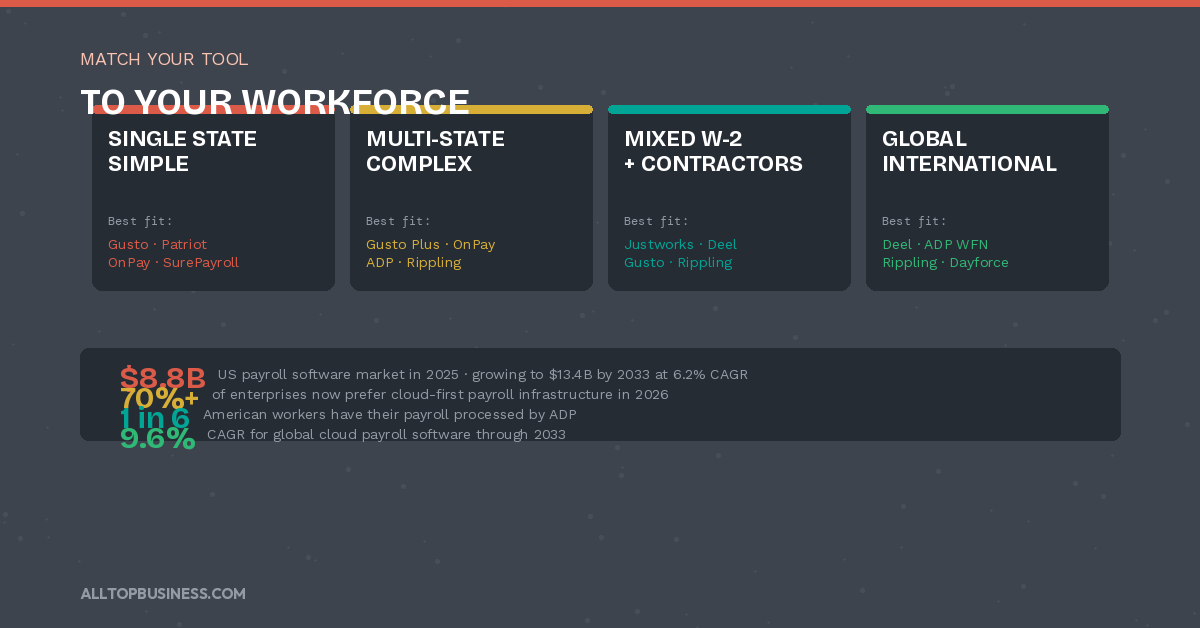Click the '70%+' statistic
The image size is (1200, 628).
click(x=159, y=398)
